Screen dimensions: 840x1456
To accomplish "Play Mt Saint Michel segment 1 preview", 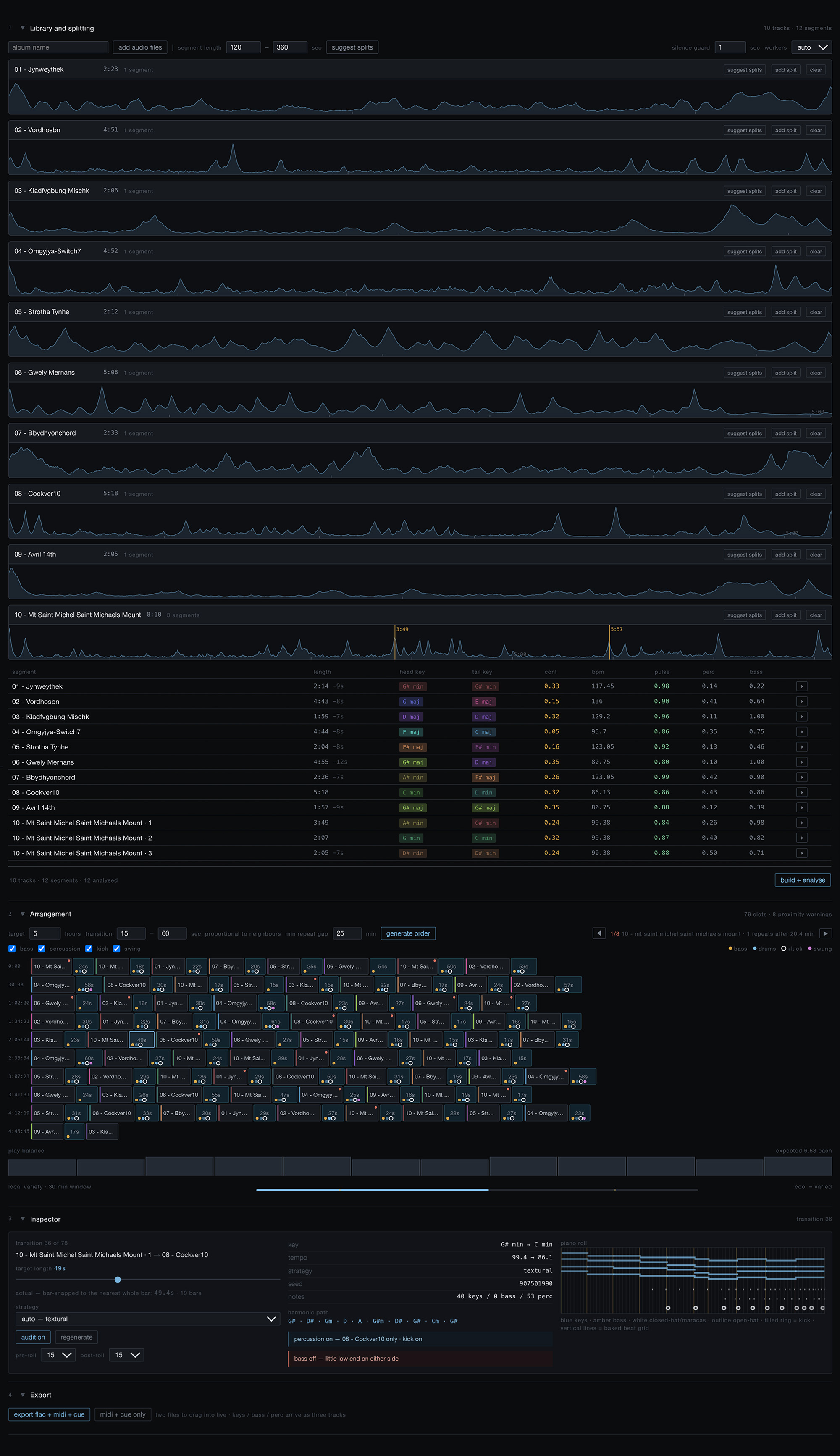I will click(x=801, y=823).
